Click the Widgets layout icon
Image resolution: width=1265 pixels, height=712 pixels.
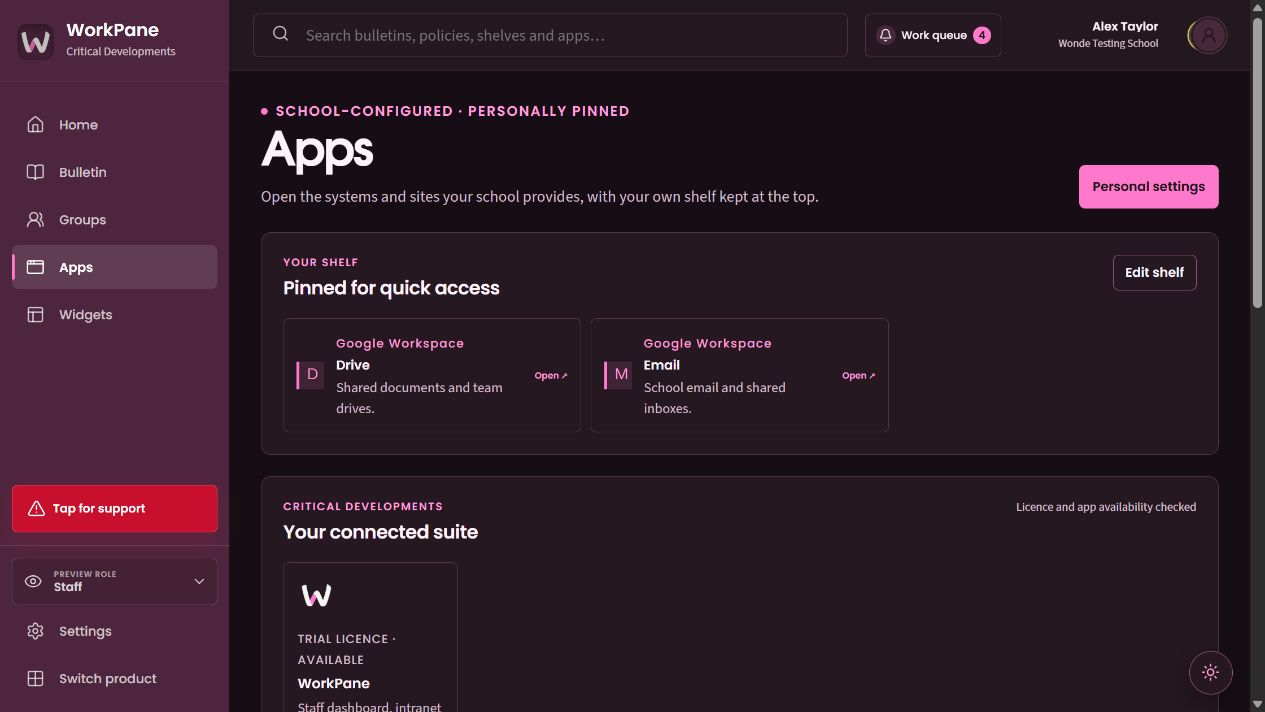click(x=35, y=315)
